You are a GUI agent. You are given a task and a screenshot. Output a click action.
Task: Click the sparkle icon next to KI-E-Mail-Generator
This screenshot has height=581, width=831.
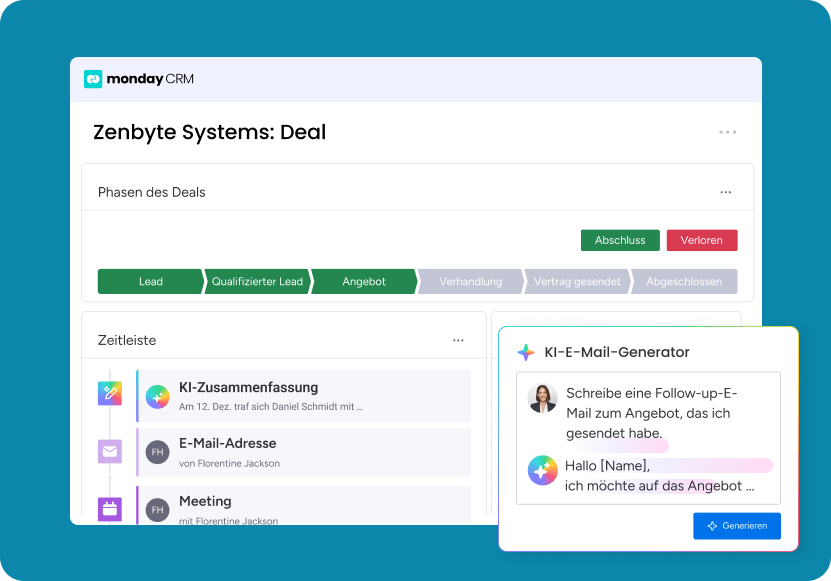(x=526, y=352)
